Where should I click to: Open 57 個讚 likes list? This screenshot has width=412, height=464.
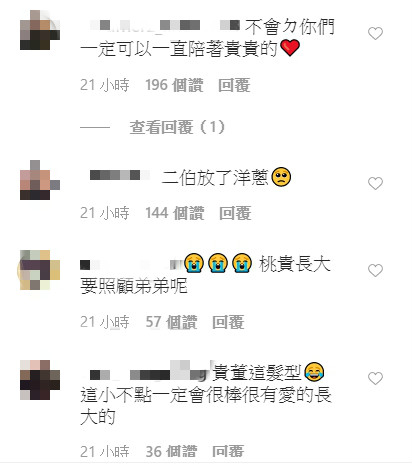(x=171, y=322)
